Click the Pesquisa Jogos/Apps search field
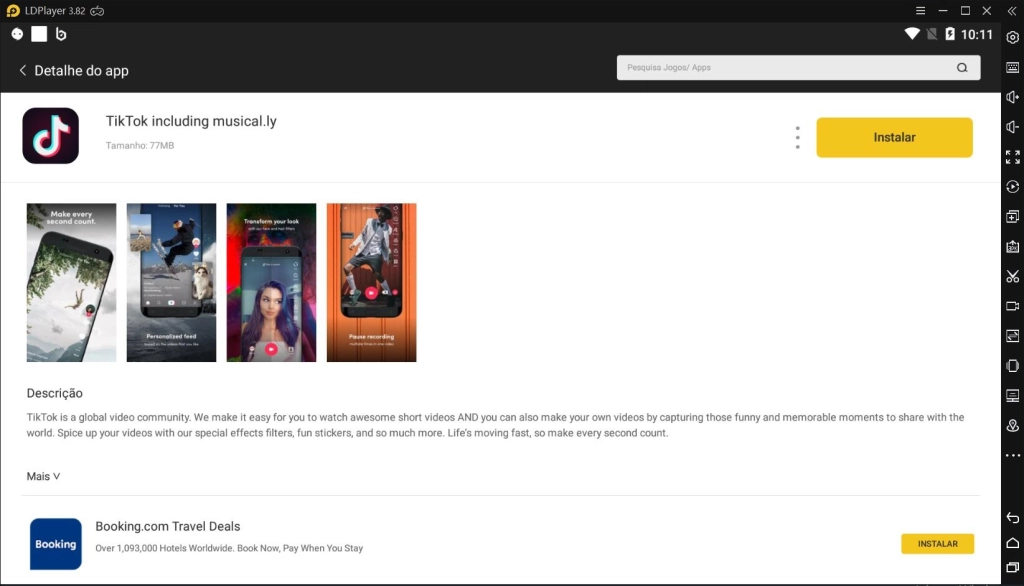This screenshot has width=1024, height=586. tap(785, 68)
